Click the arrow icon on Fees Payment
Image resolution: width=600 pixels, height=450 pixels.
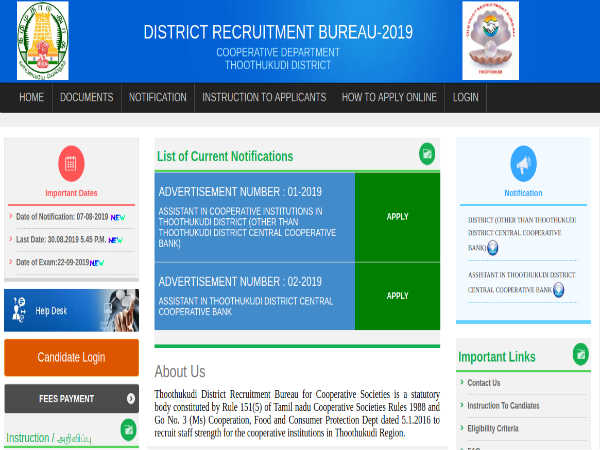[131, 399]
